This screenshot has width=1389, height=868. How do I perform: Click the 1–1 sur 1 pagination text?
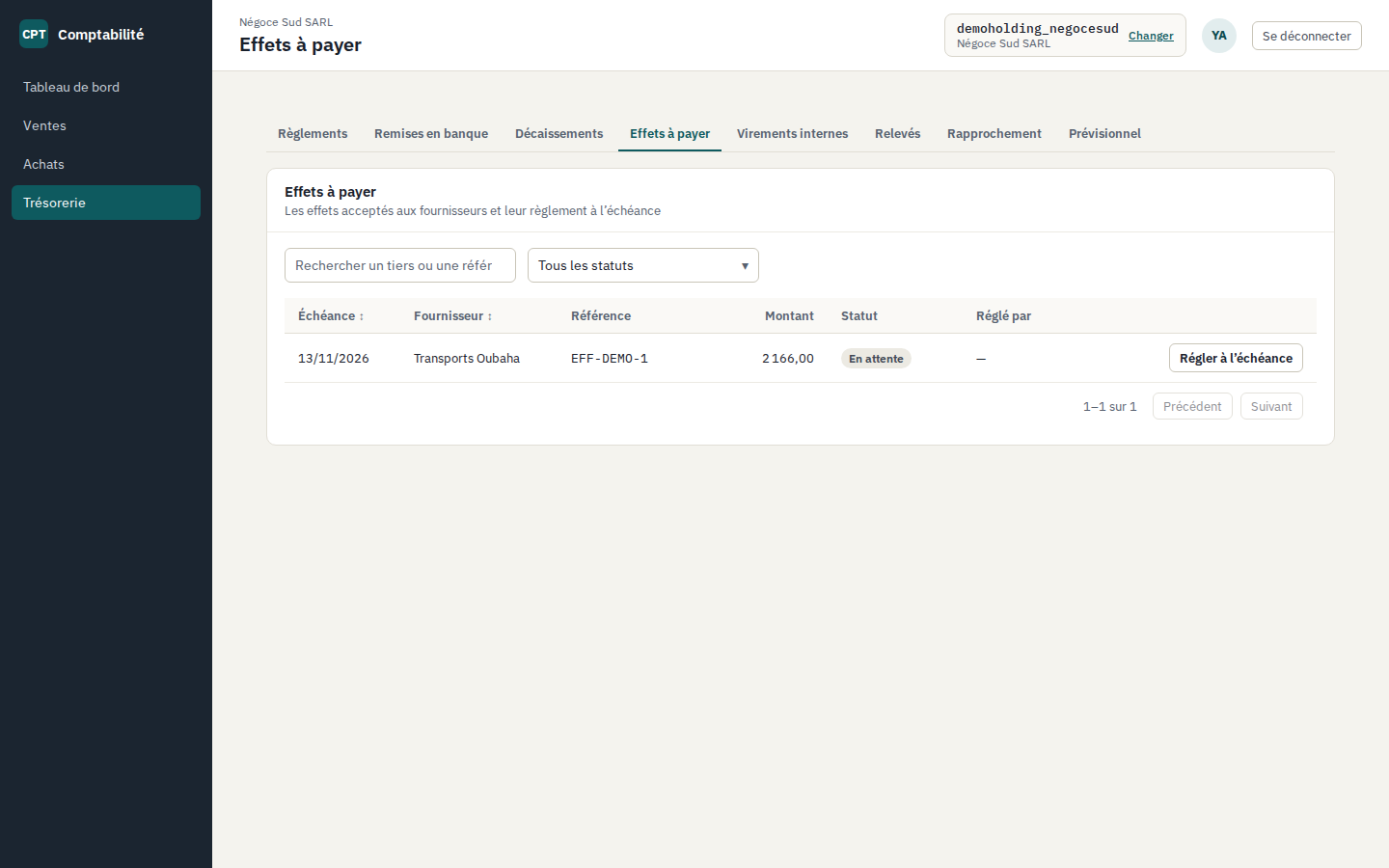coord(1110,406)
